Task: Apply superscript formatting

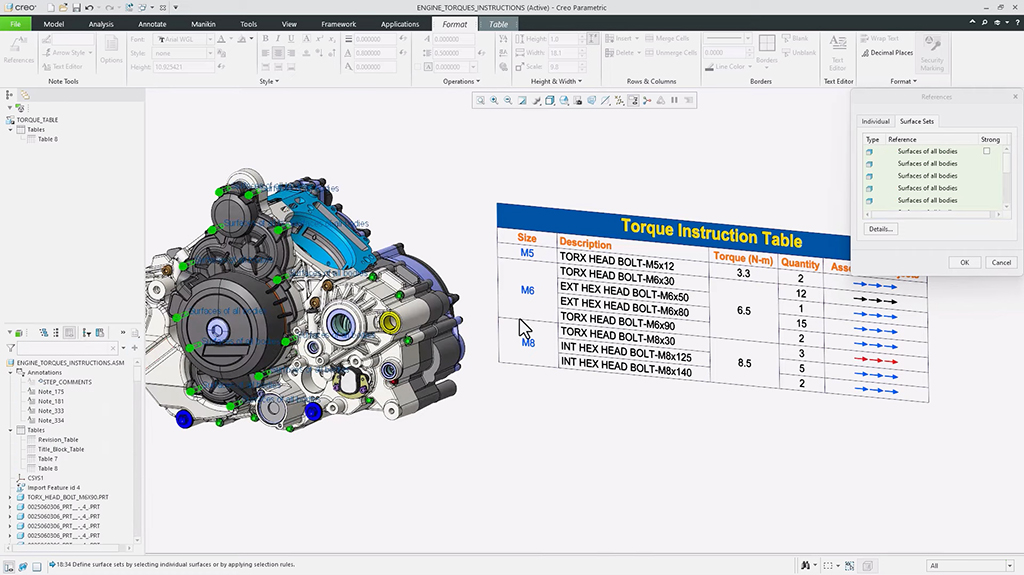Action: tap(319, 39)
